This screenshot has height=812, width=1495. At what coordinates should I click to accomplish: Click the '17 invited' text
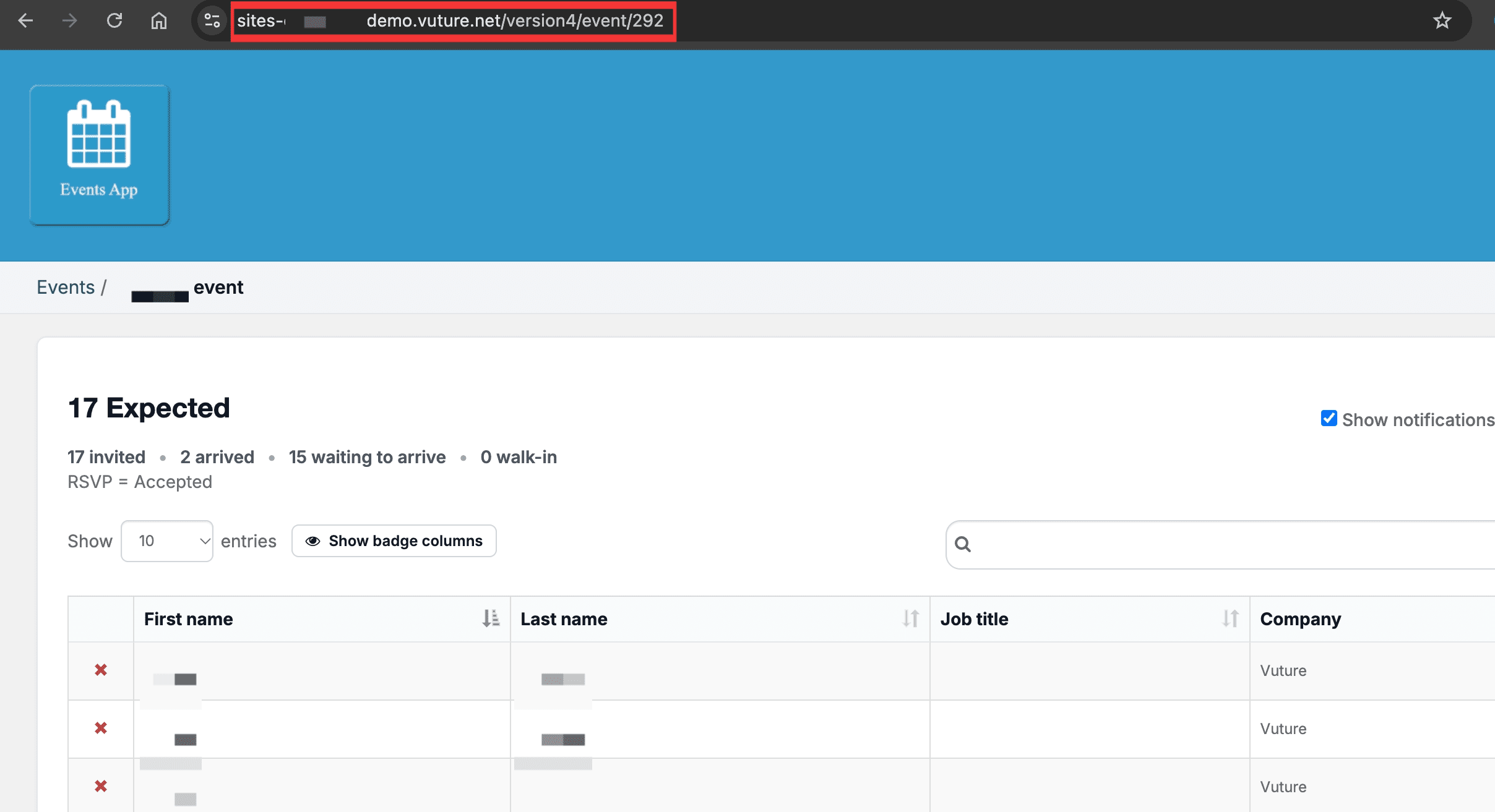coord(106,457)
